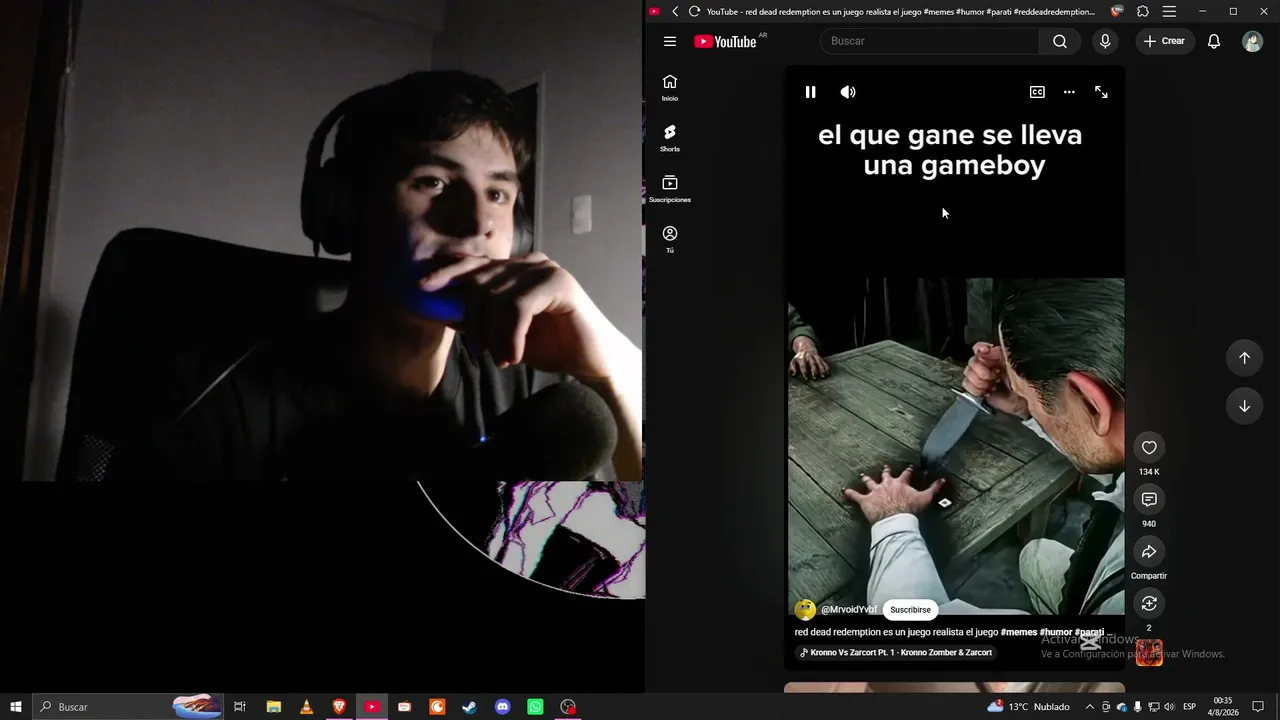1280x720 pixels.
Task: Open the @MrvoidYvbf channel
Action: [x=849, y=610]
